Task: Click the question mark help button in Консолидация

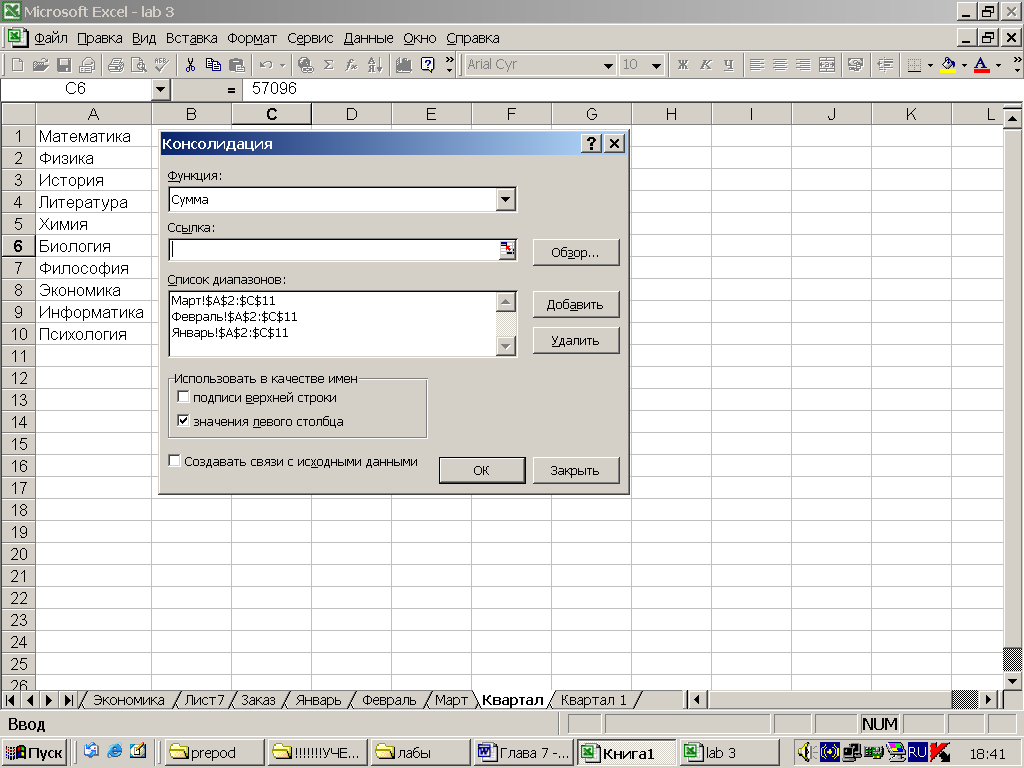Action: (x=591, y=144)
